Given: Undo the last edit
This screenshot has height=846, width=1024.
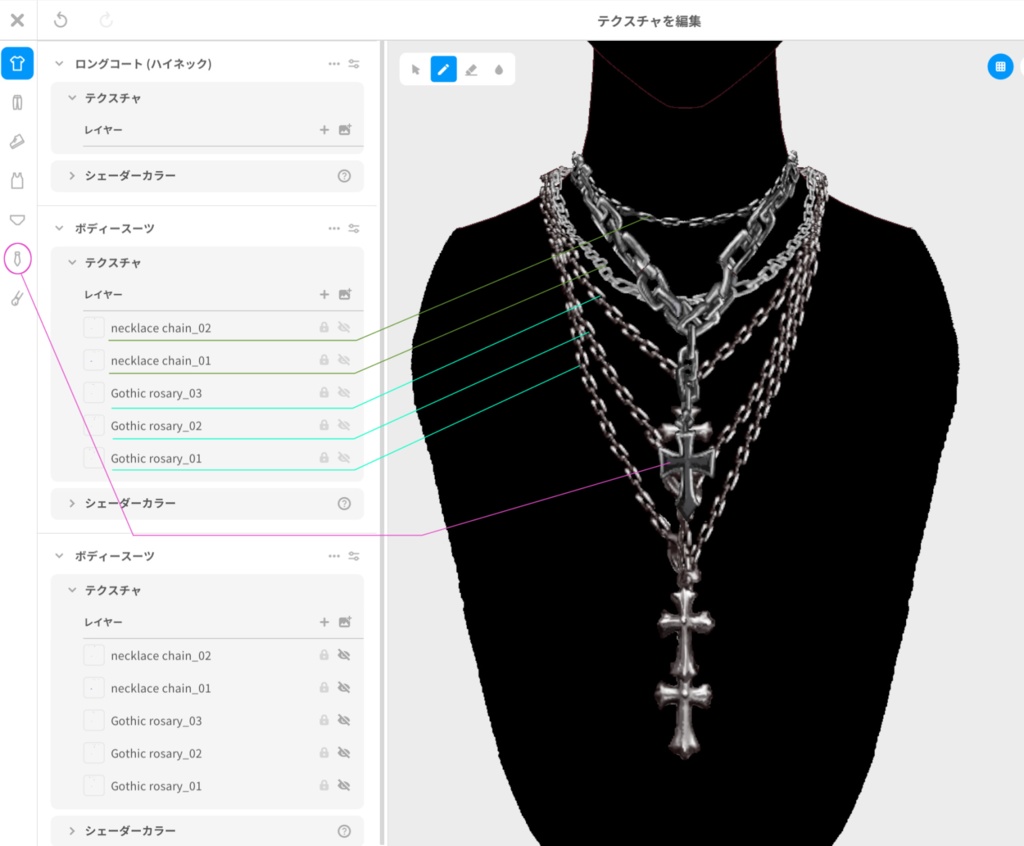Looking at the screenshot, I should click(61, 20).
